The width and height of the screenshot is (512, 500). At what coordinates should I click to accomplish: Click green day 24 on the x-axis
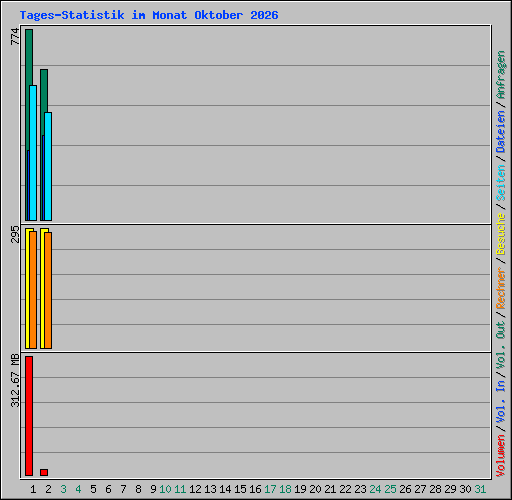tap(375, 489)
